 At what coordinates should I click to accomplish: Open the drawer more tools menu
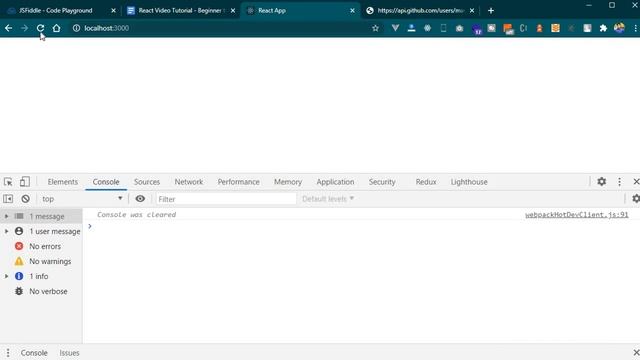[8, 353]
